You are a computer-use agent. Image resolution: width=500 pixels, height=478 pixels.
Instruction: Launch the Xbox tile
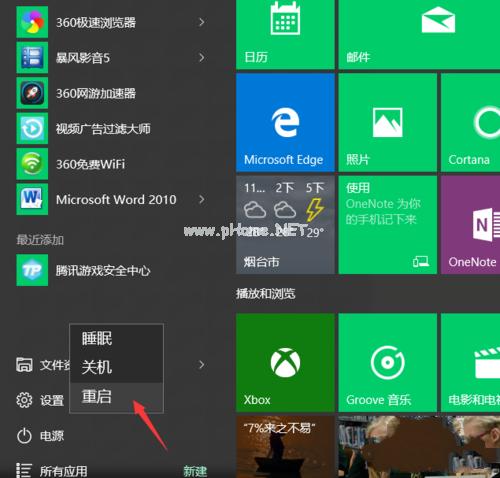tap(285, 362)
